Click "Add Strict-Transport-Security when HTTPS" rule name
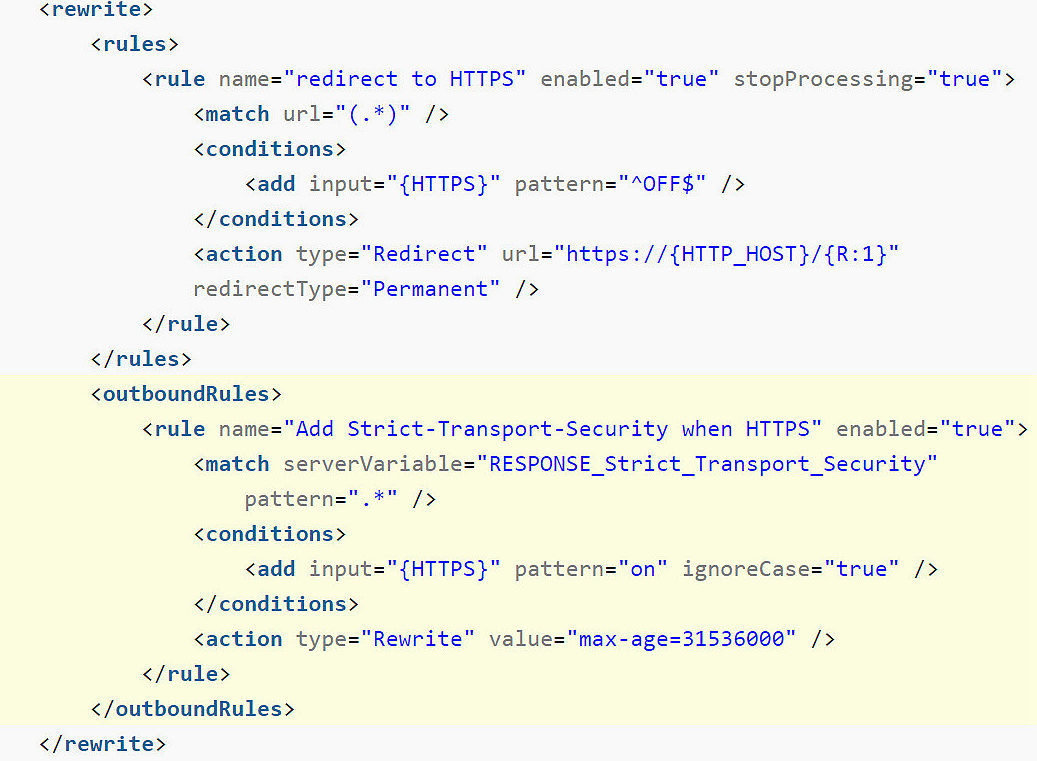 point(552,429)
